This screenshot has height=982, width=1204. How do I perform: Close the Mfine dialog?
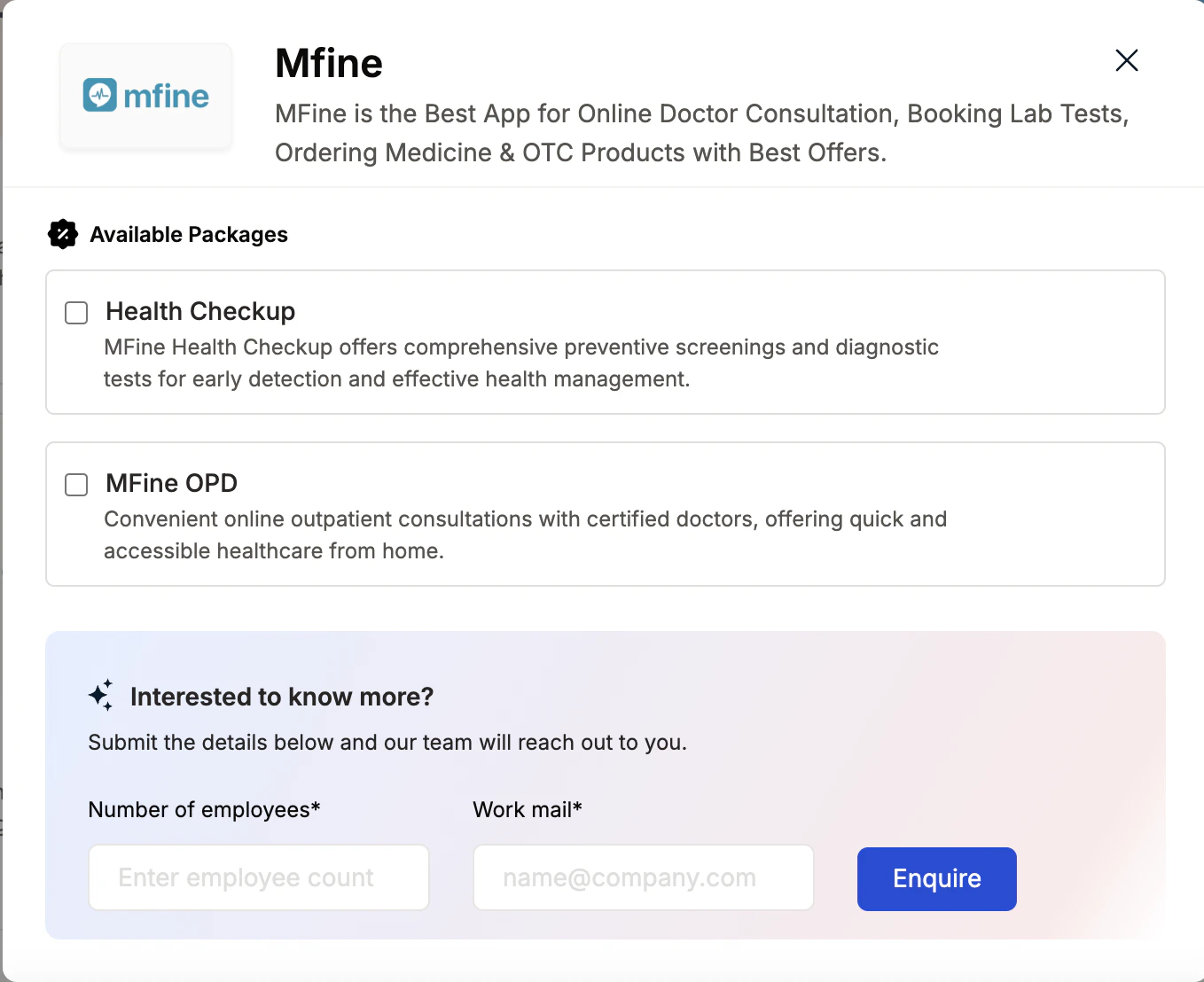coord(1126,60)
